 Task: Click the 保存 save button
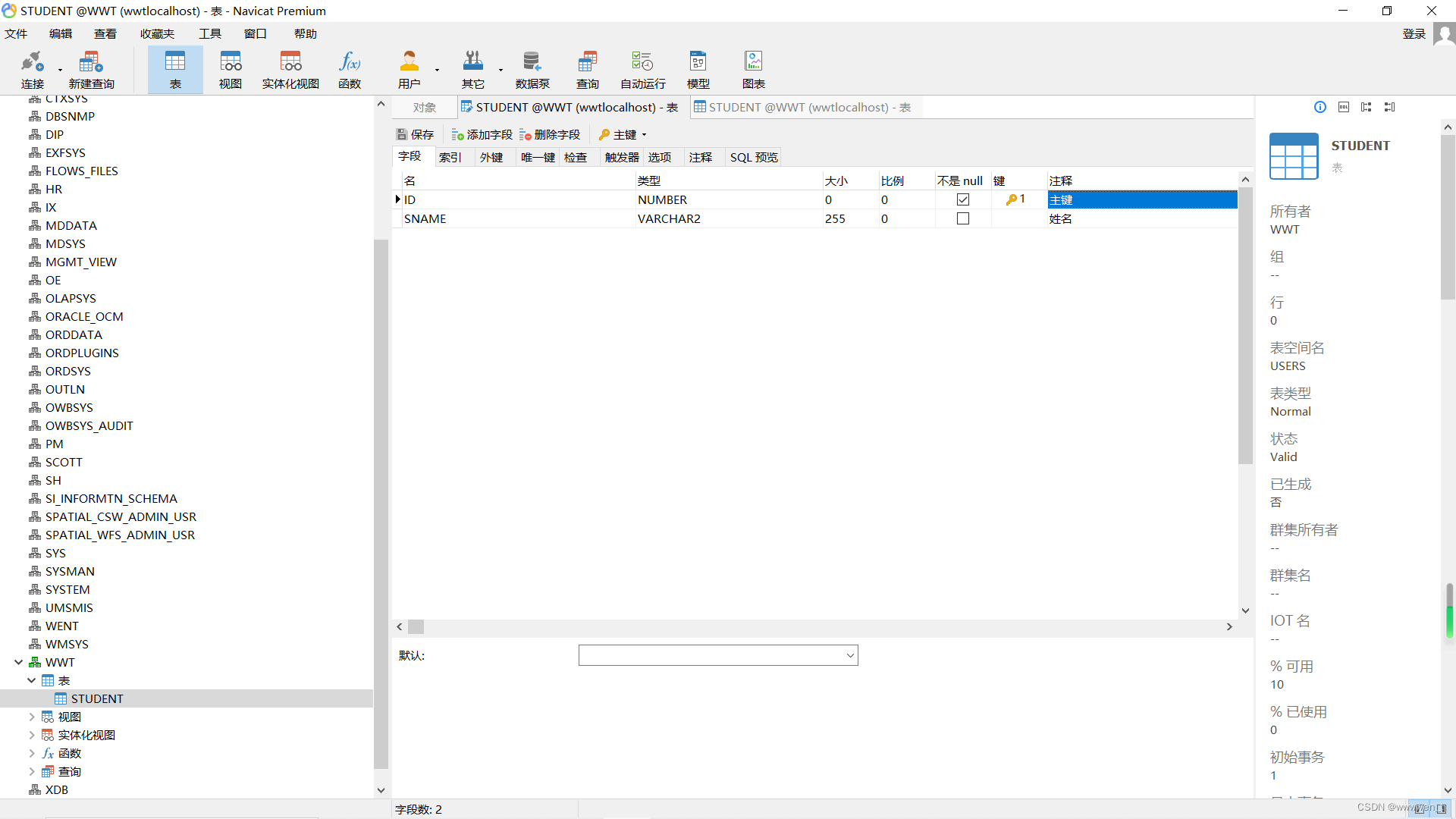pyautogui.click(x=415, y=134)
